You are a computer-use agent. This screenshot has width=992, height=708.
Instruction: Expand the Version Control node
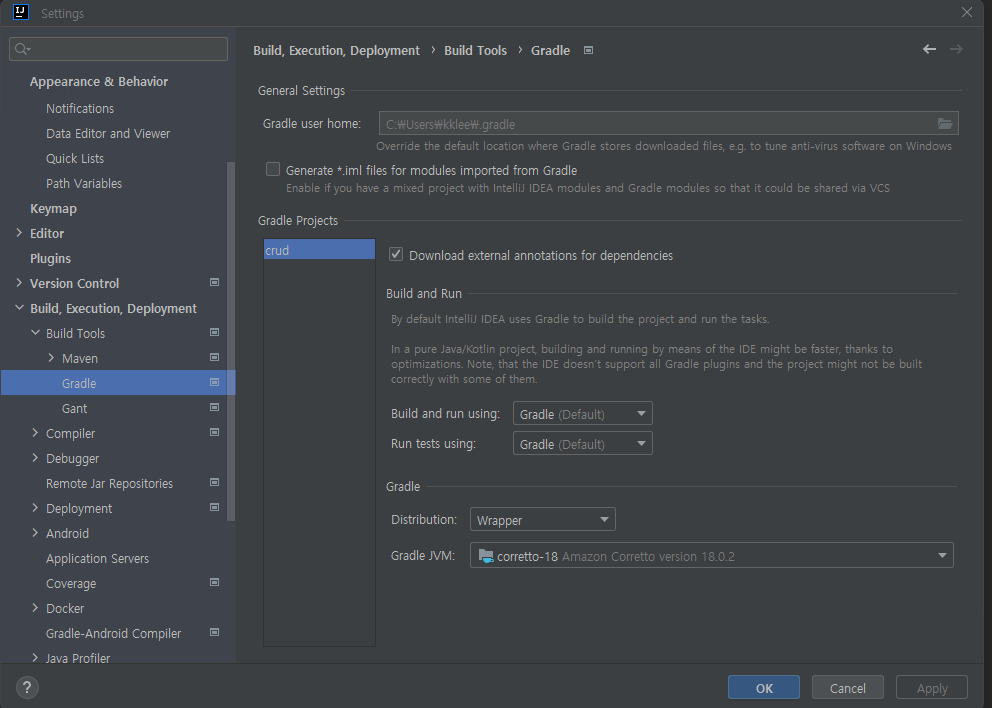tap(19, 283)
